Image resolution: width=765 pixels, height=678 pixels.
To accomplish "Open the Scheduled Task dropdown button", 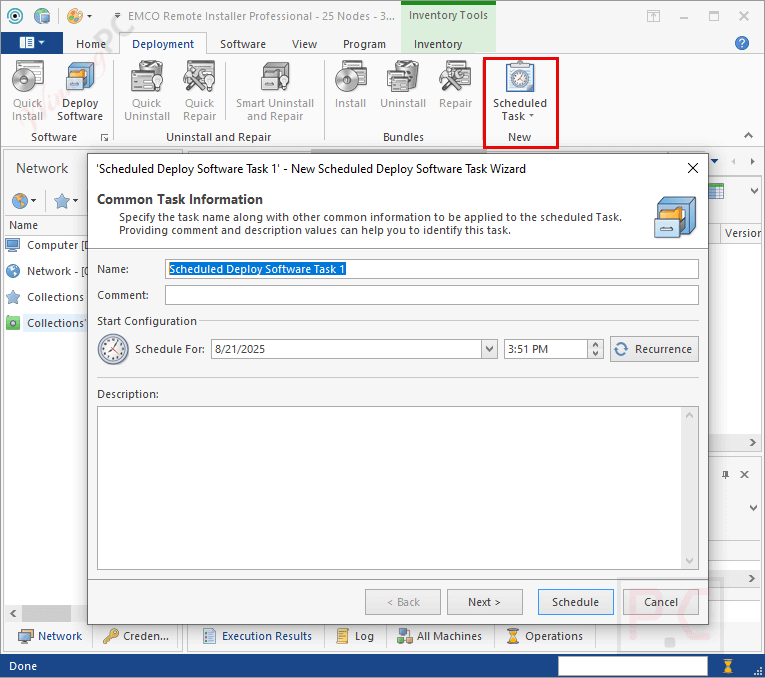I will click(x=520, y=91).
